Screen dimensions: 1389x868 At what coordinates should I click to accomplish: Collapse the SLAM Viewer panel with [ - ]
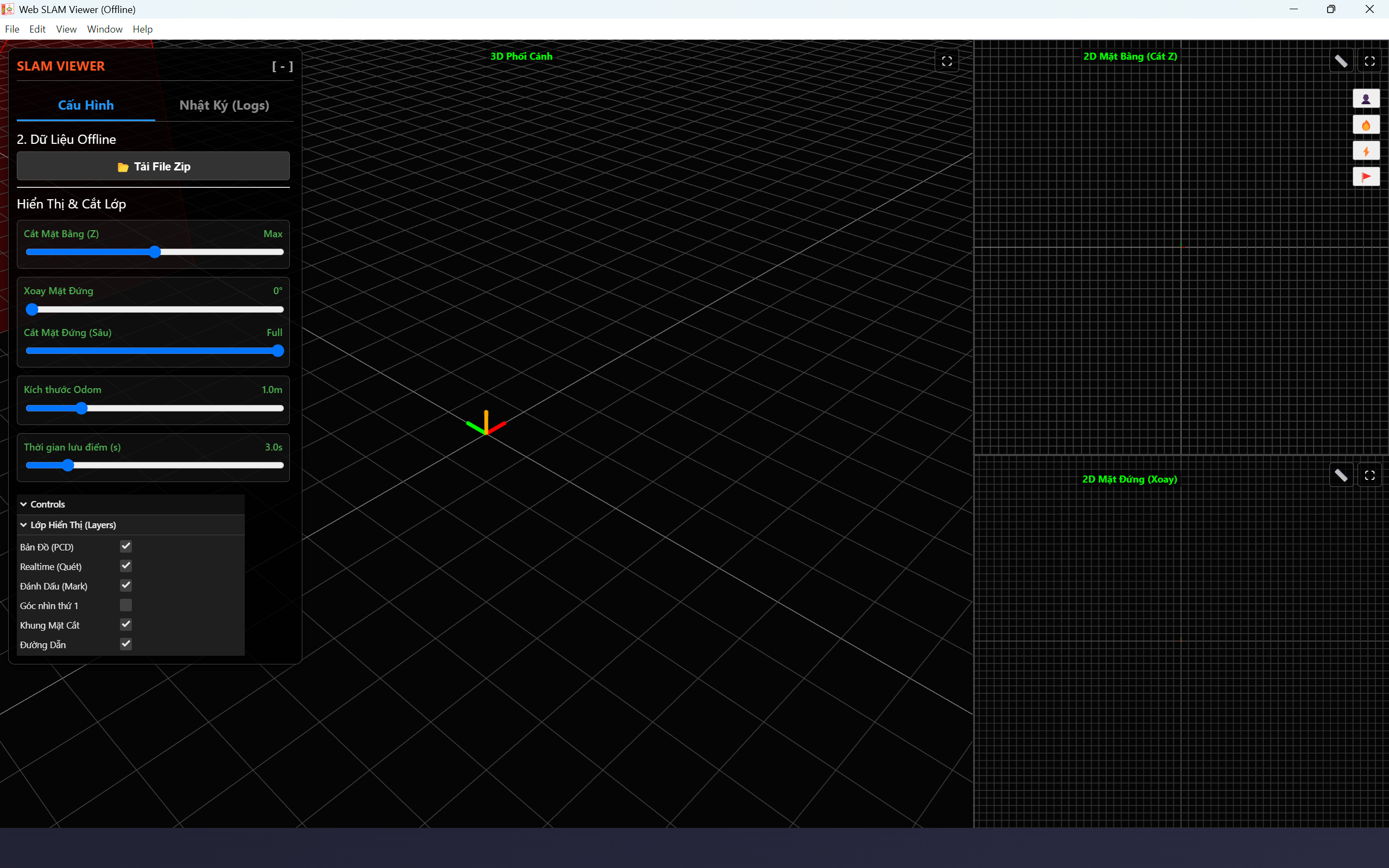282,67
